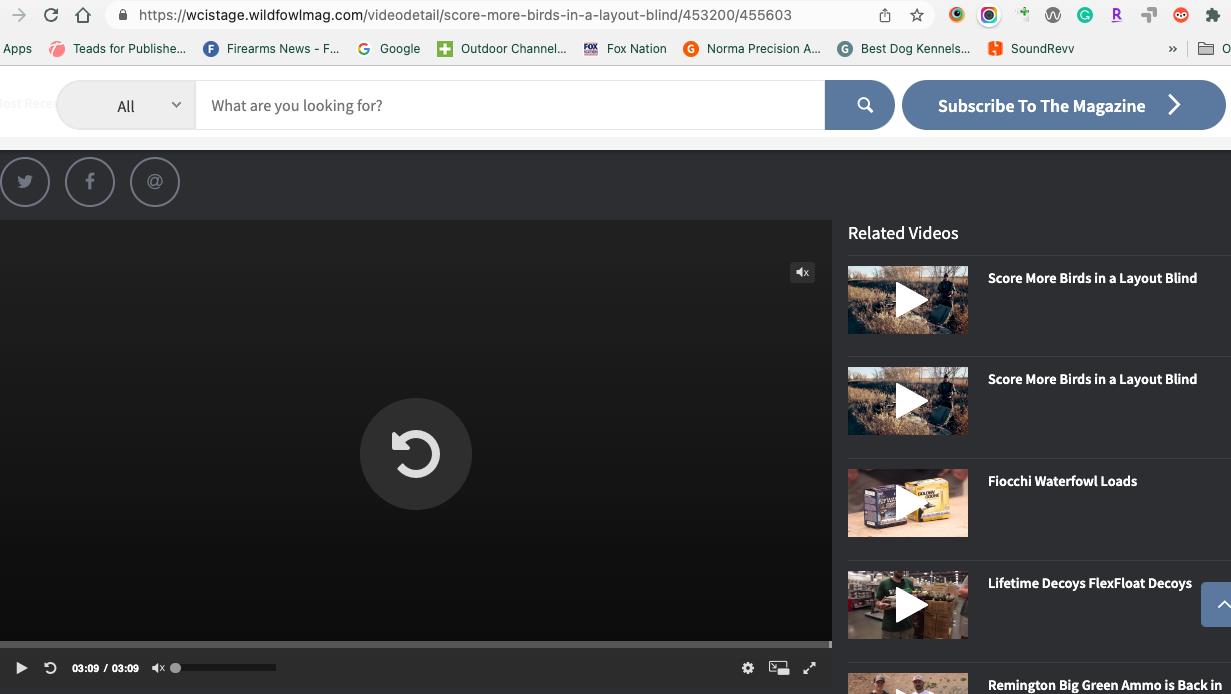
Task: Open first Score More Birds video thumbnail
Action: [908, 300]
